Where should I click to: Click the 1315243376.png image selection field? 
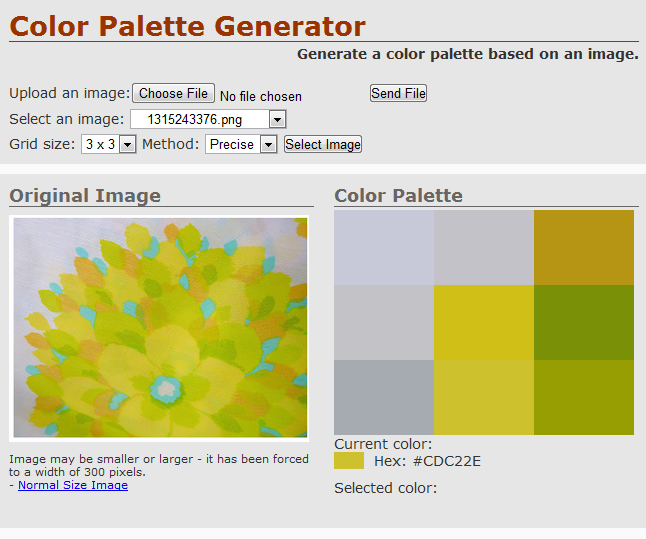coord(208,120)
